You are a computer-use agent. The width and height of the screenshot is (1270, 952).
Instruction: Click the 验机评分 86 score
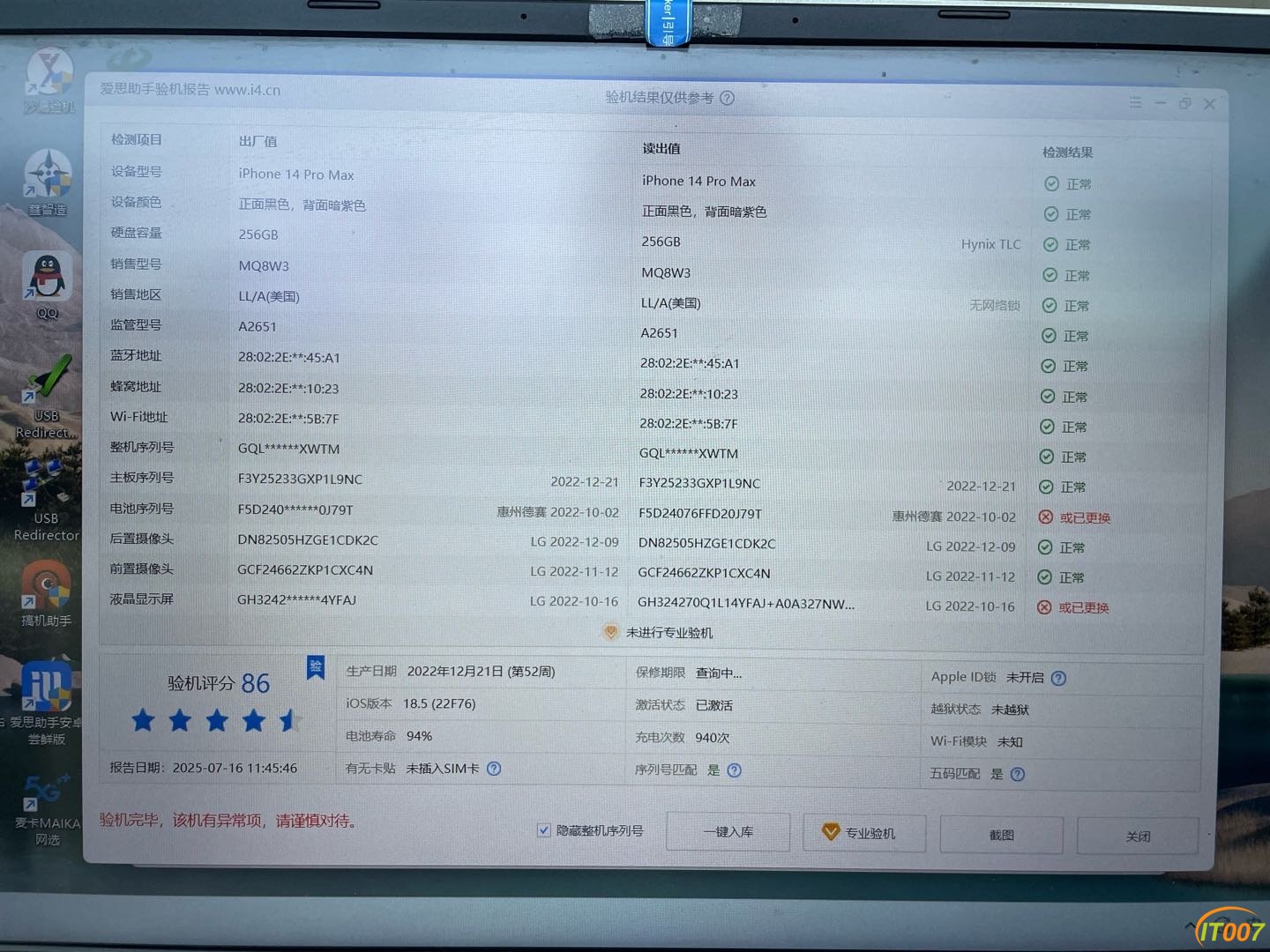coord(219,683)
